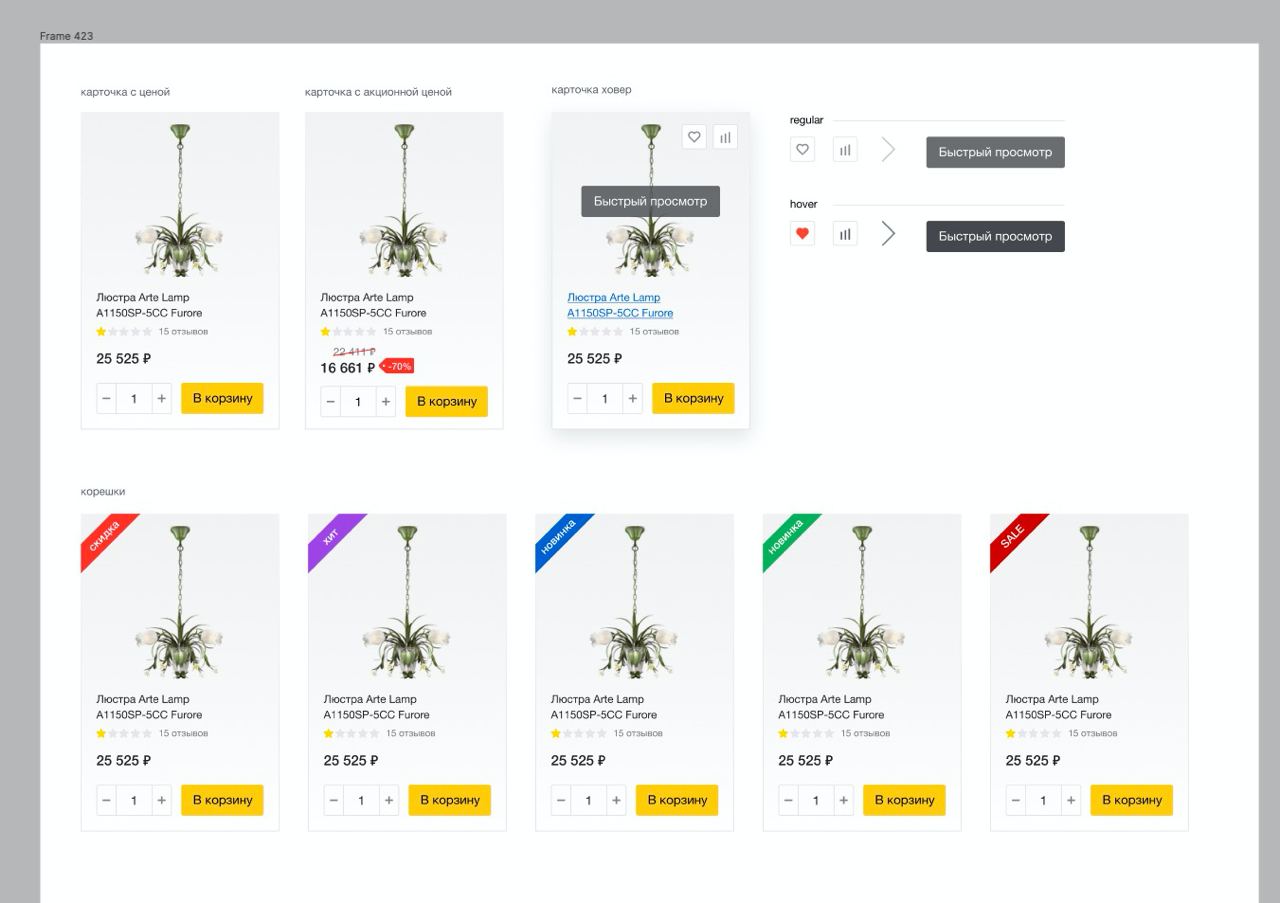Viewport: 1280px width, 903px height.
Task: Add the SALE ribbon product to cart
Action: click(x=1131, y=800)
